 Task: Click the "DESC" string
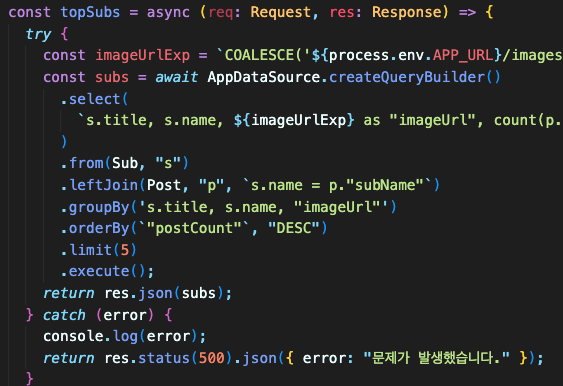click(294, 228)
